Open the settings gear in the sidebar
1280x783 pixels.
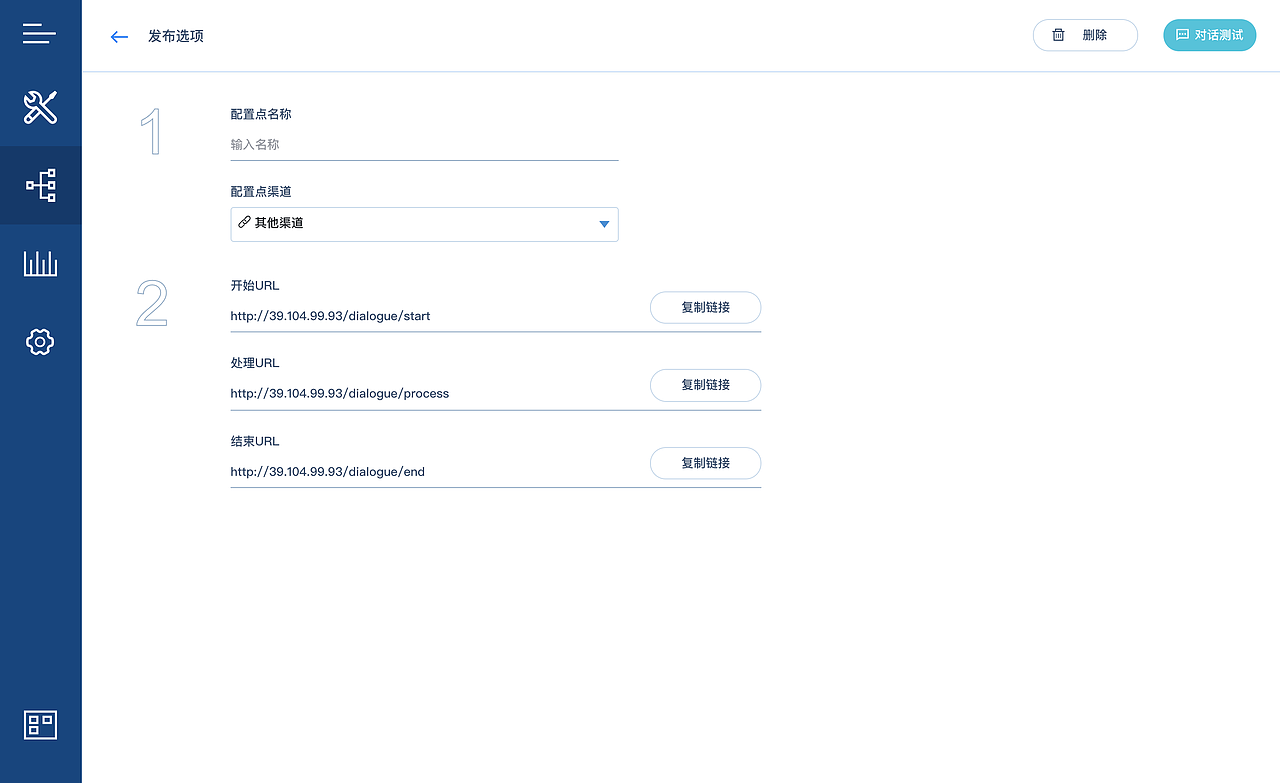[40, 342]
